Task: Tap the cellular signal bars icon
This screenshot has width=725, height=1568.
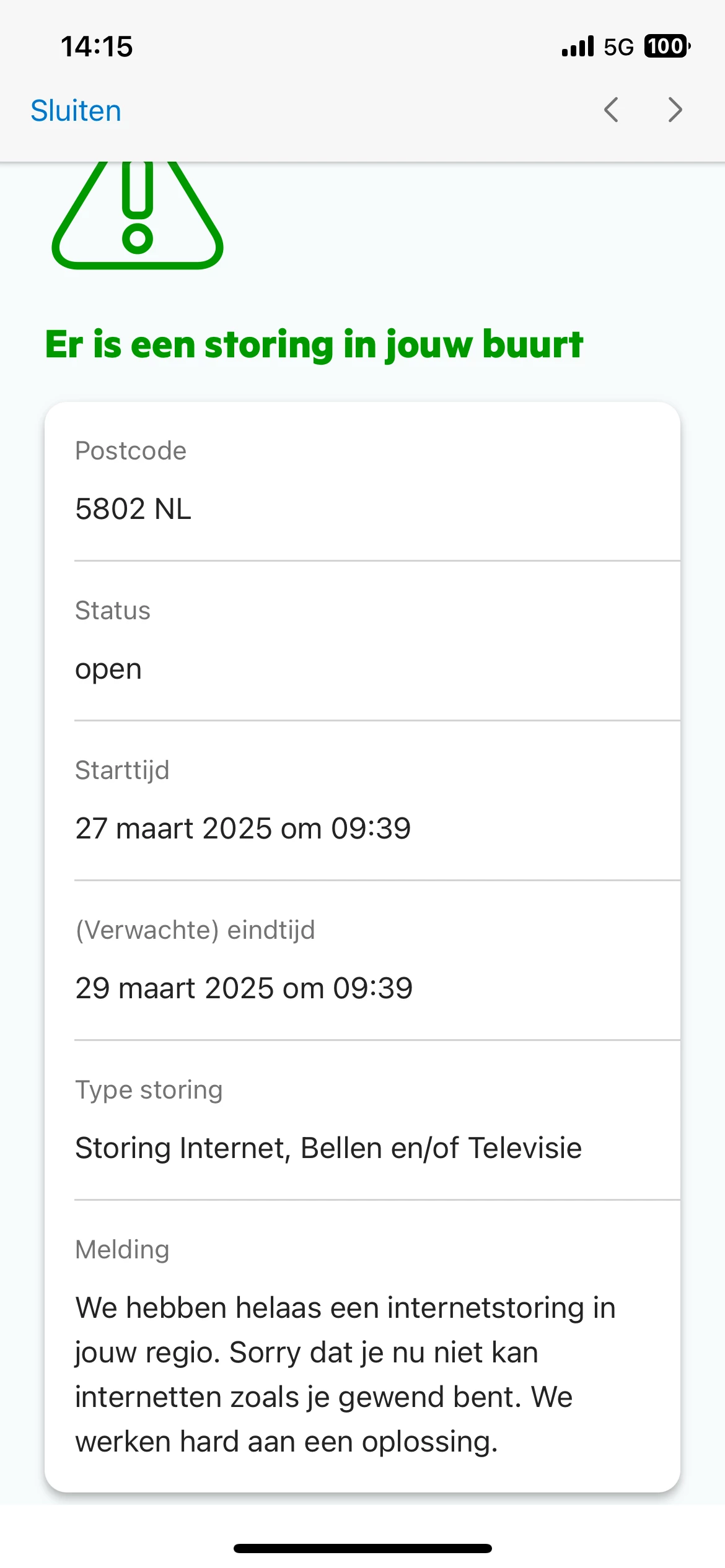Action: pos(578,46)
